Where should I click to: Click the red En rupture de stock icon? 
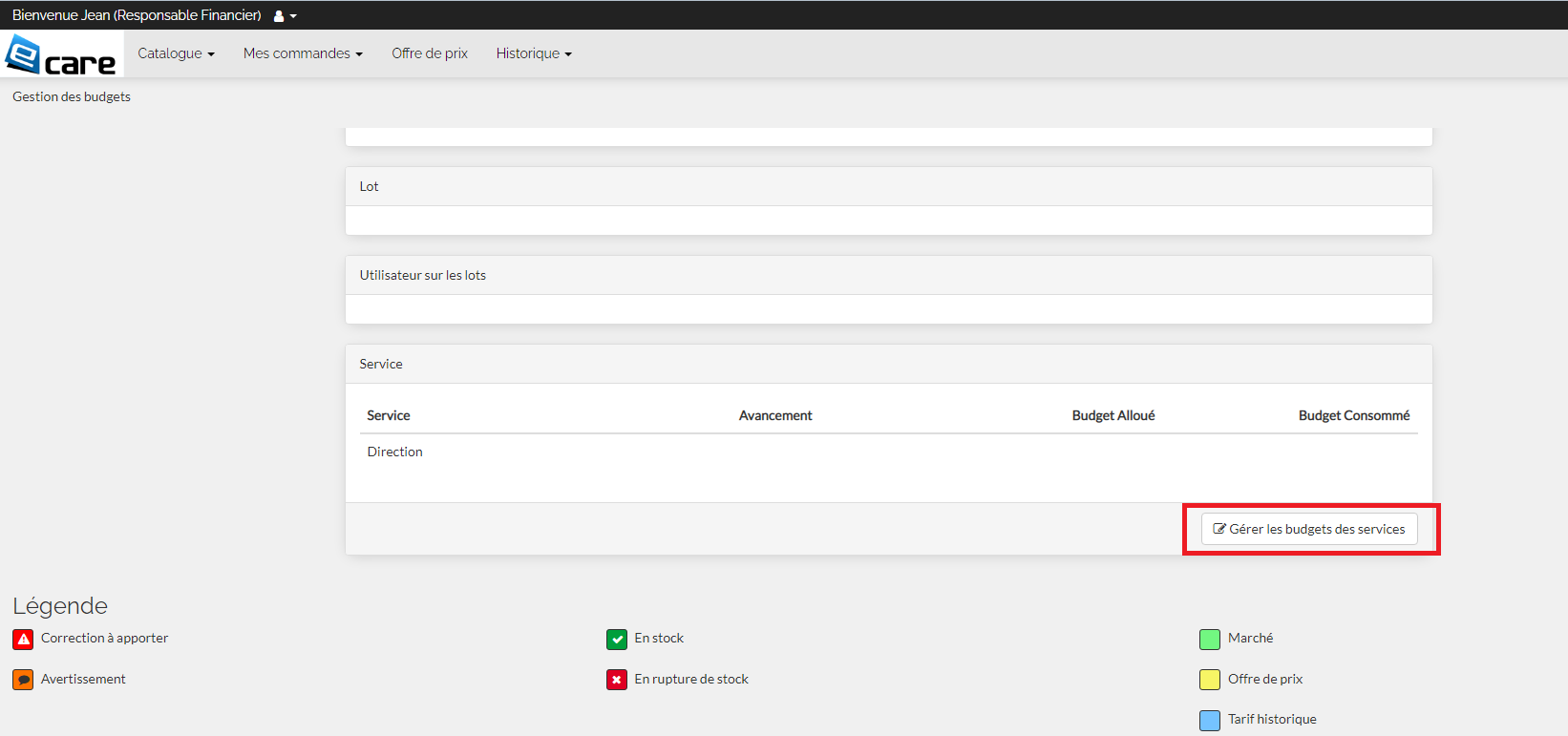click(x=617, y=680)
